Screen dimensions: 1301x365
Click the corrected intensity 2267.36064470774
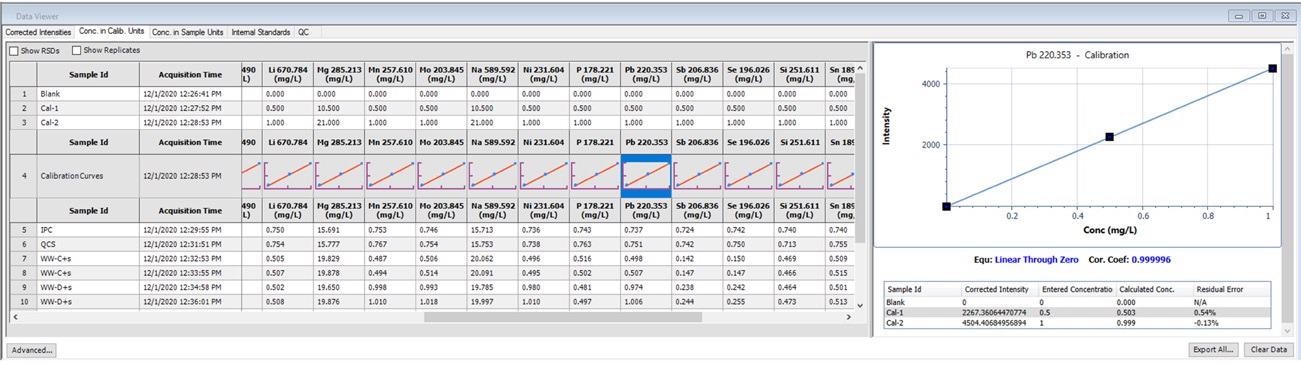click(x=998, y=312)
